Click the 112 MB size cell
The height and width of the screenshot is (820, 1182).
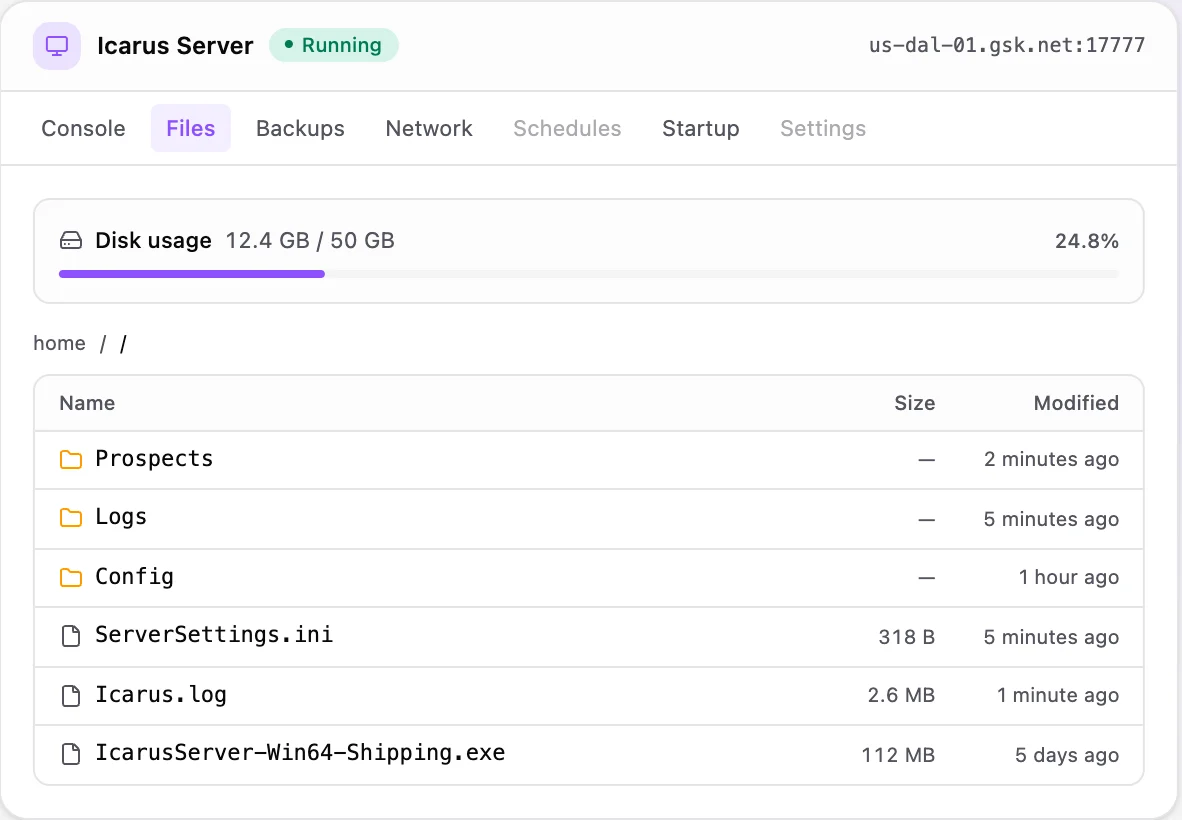(898, 755)
